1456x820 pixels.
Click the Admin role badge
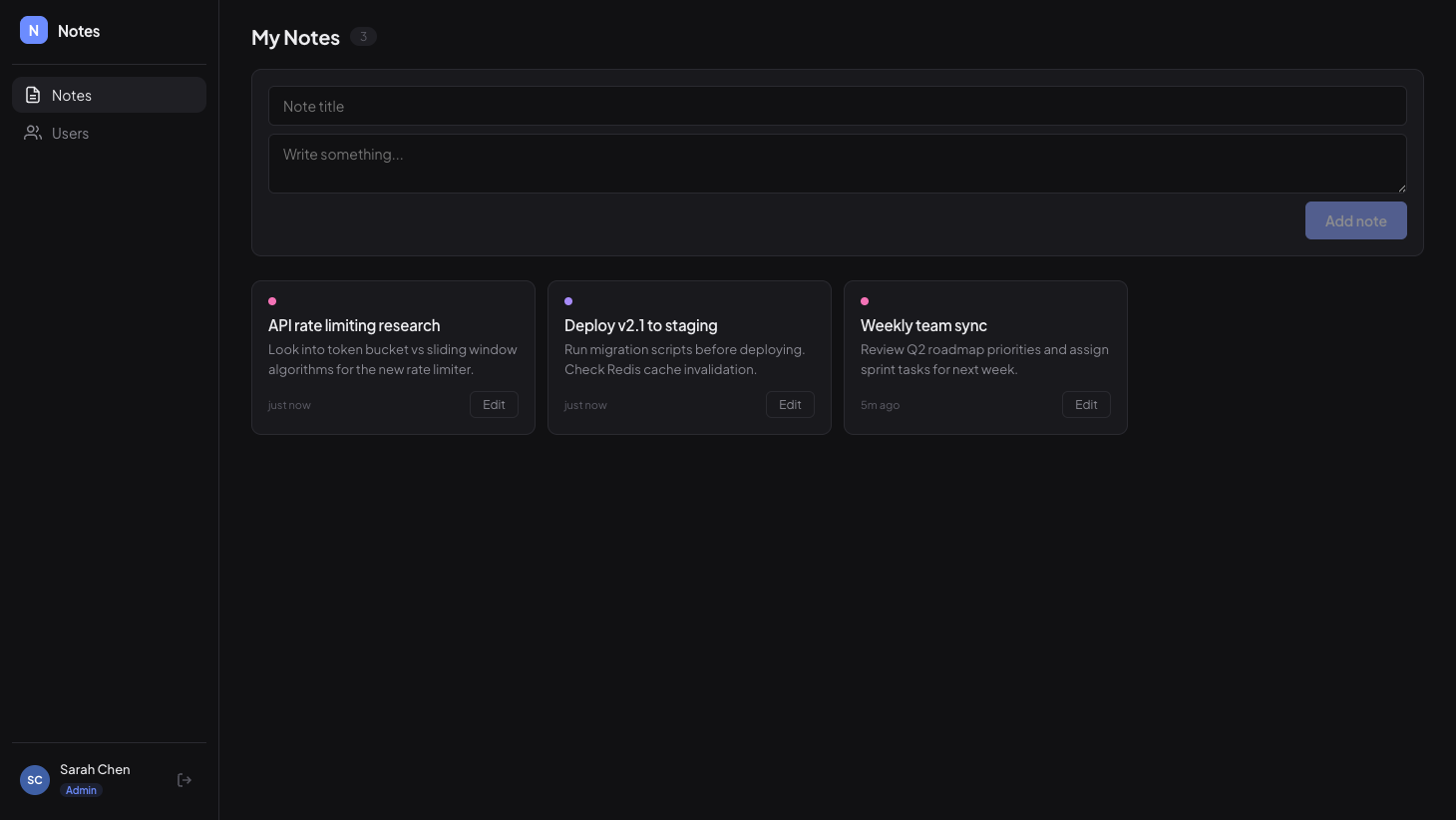(81, 790)
